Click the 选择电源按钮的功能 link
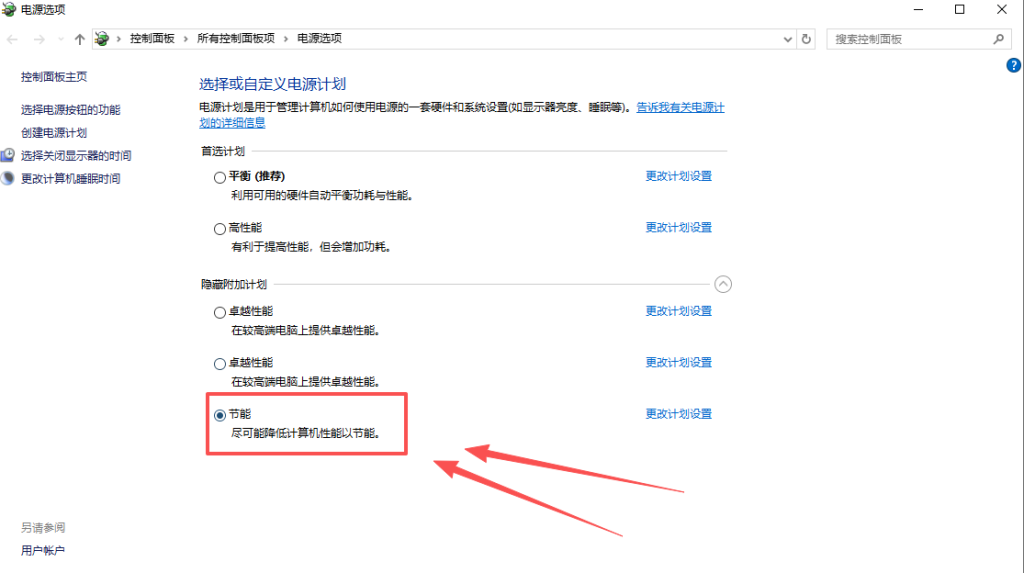1024x573 pixels. pos(71,110)
